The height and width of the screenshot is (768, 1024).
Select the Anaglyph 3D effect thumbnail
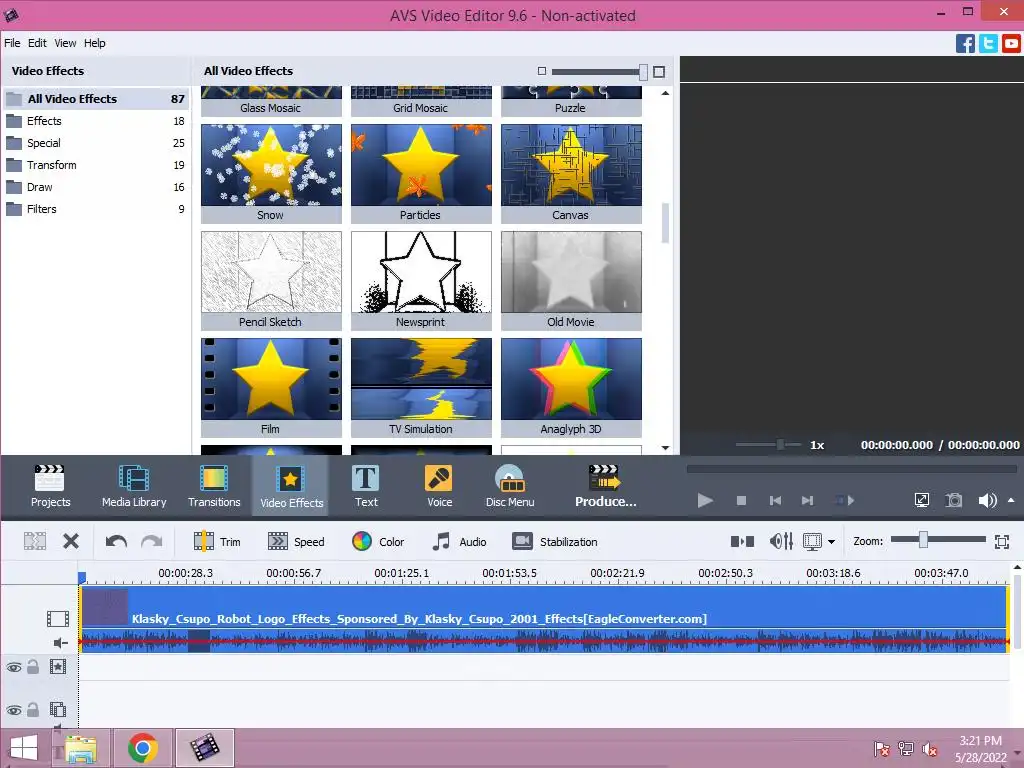click(x=571, y=387)
